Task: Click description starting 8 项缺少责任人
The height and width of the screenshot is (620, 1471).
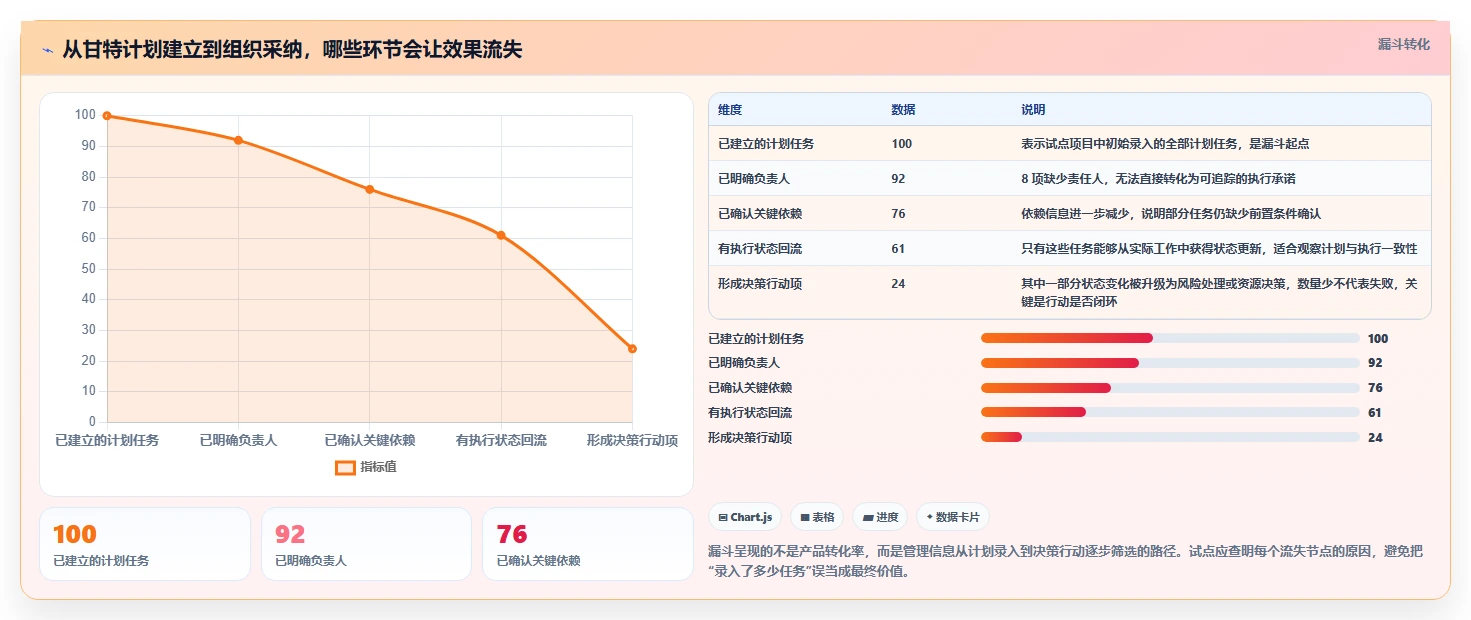Action: [x=1158, y=179]
